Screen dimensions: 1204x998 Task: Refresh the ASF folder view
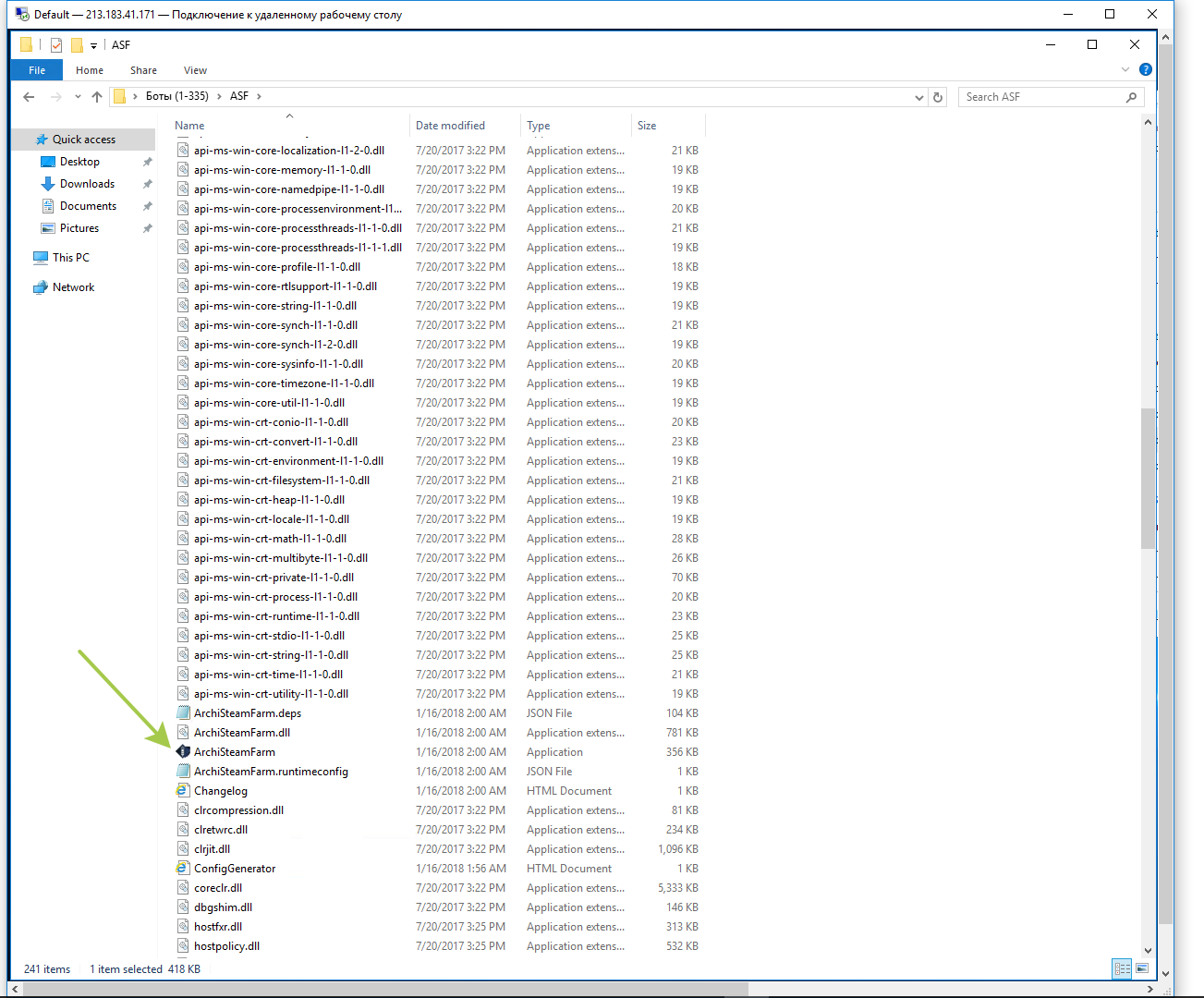point(938,97)
